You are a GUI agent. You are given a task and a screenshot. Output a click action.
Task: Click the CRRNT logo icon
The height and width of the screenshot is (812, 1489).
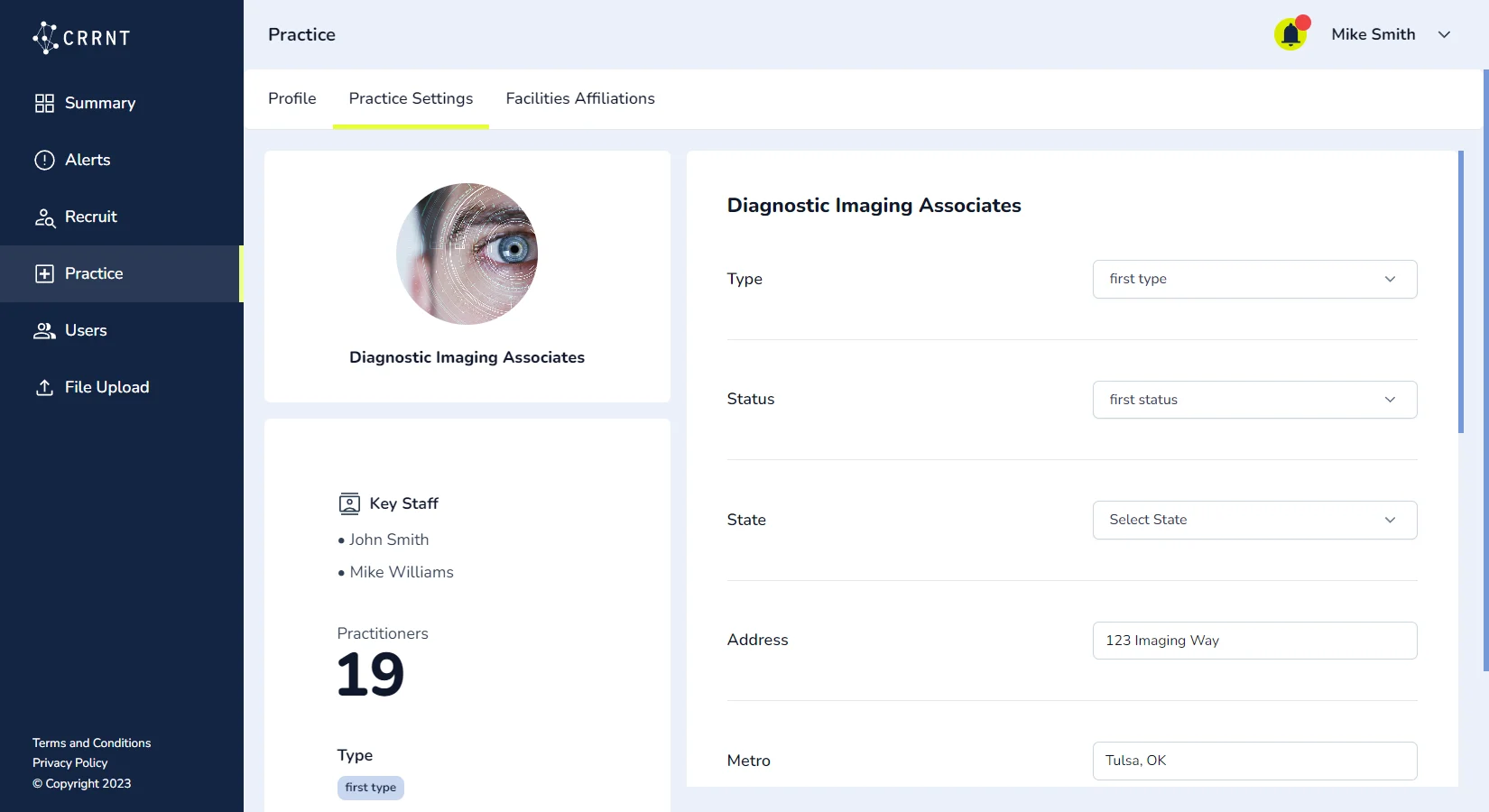pos(46,38)
